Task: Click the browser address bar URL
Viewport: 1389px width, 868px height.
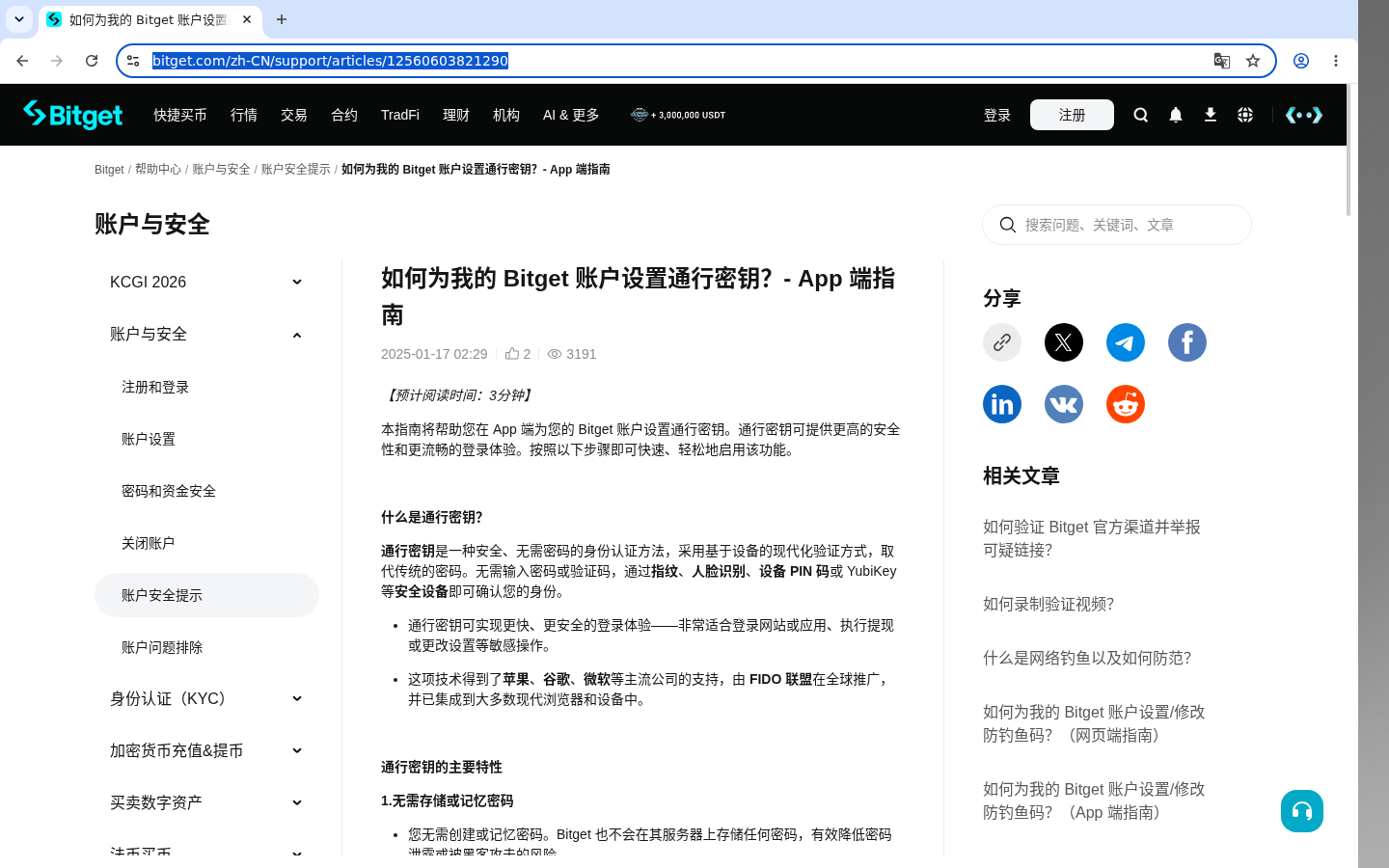Action: tap(330, 61)
